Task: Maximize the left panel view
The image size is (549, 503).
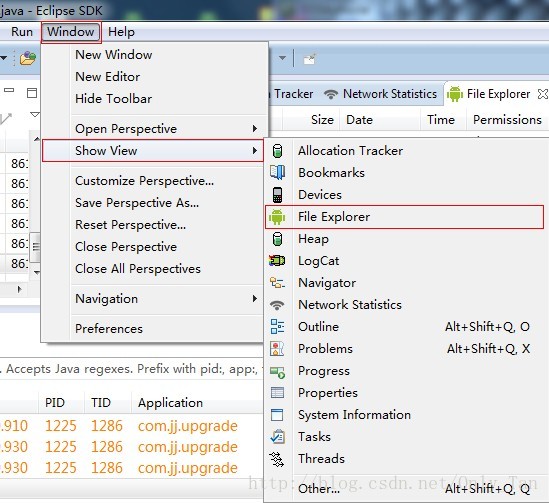Action: (x=32, y=93)
